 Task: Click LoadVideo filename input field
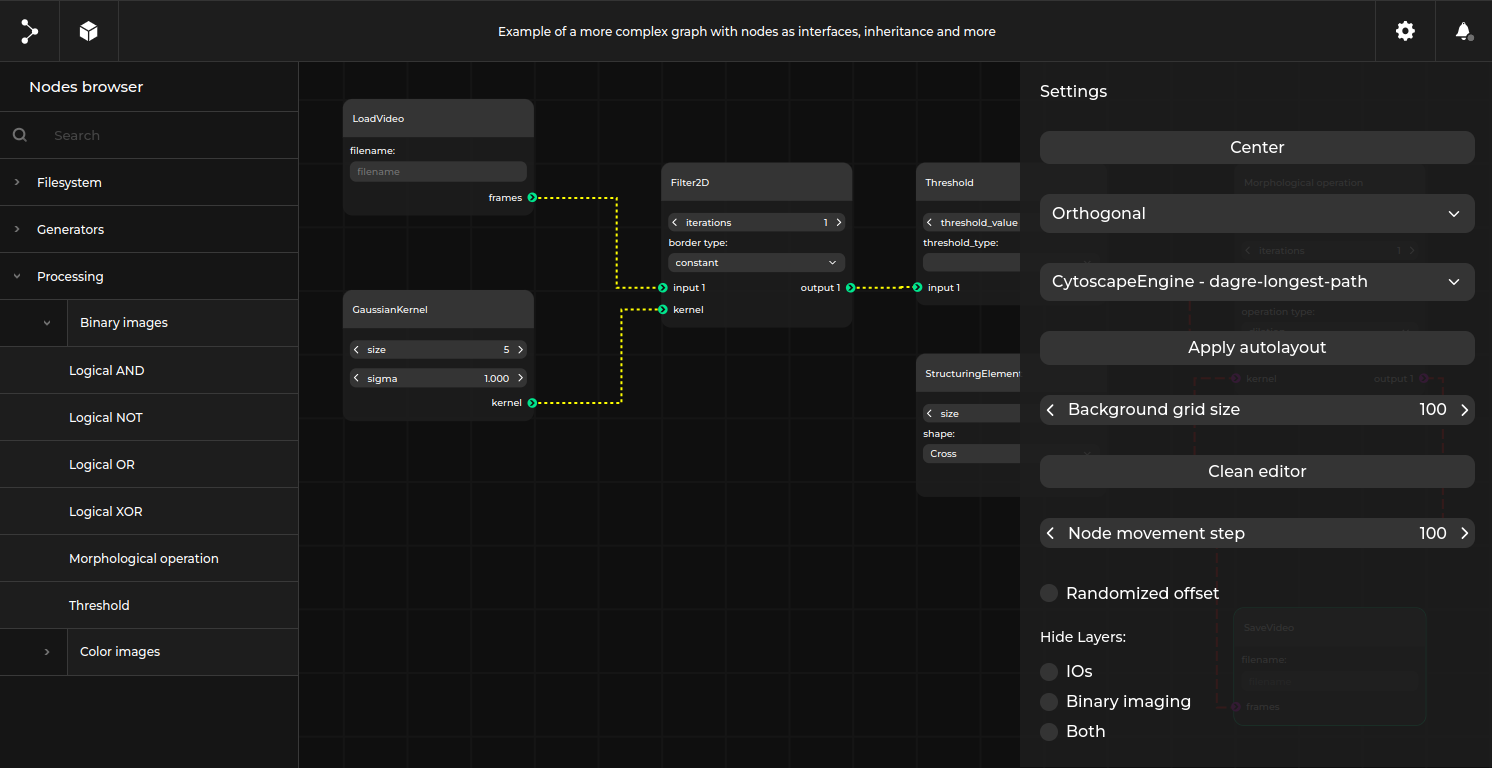pos(438,172)
